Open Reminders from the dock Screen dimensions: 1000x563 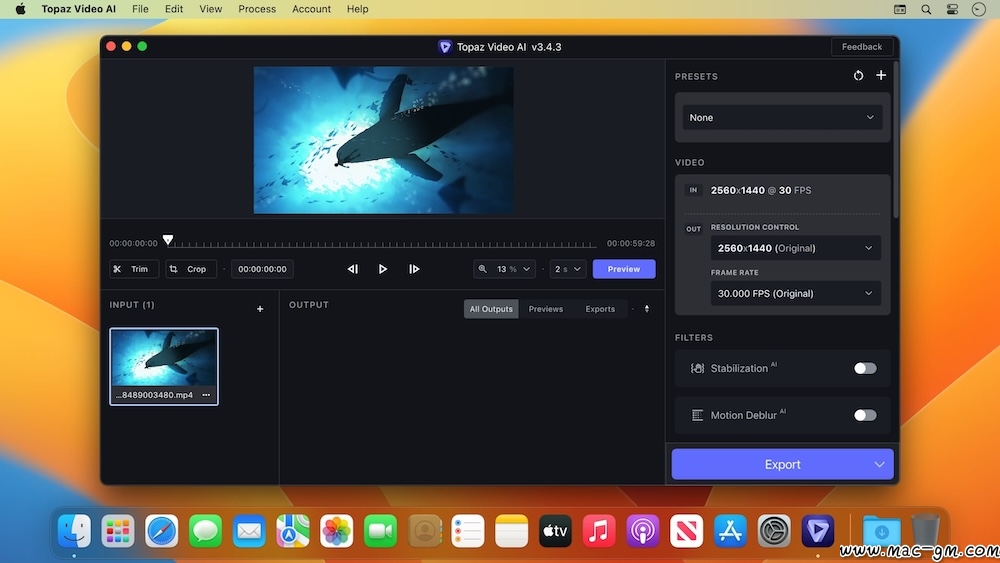[x=467, y=530]
